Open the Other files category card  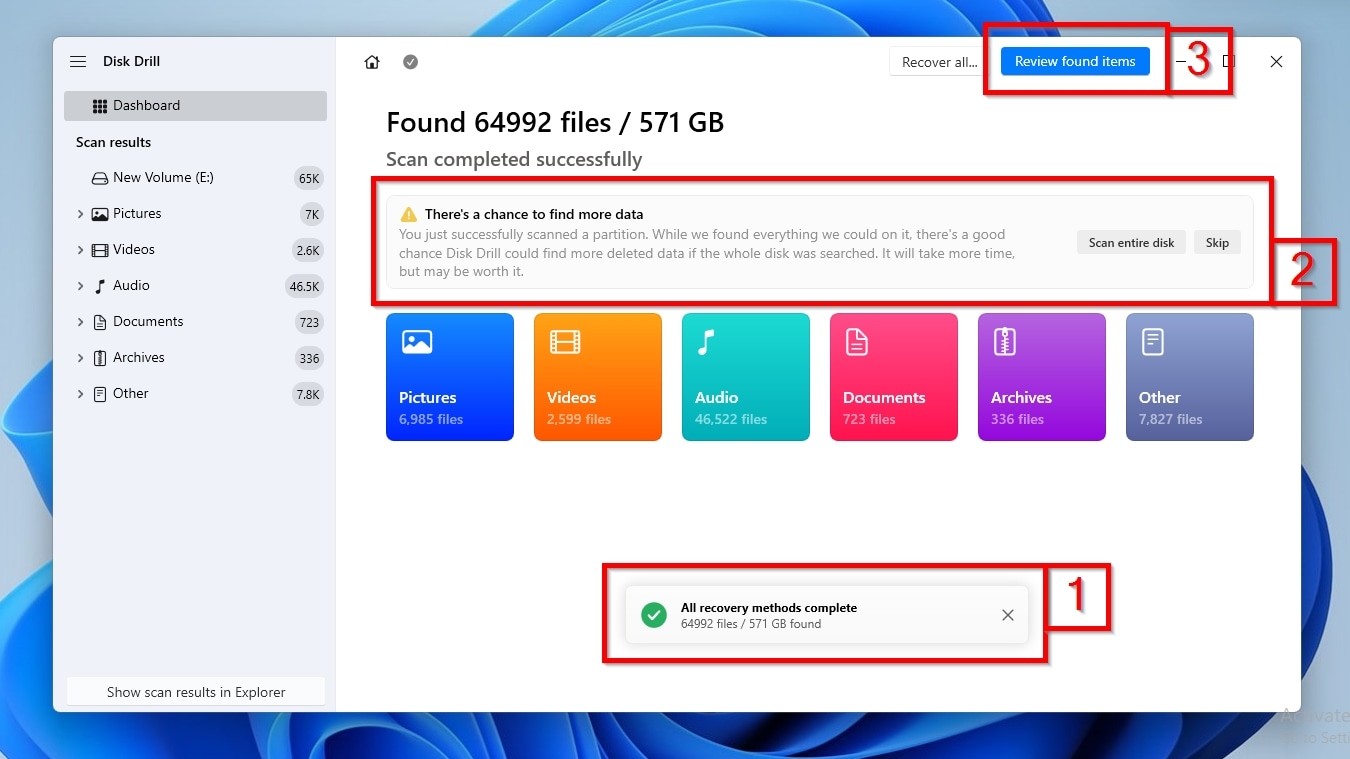click(1189, 377)
